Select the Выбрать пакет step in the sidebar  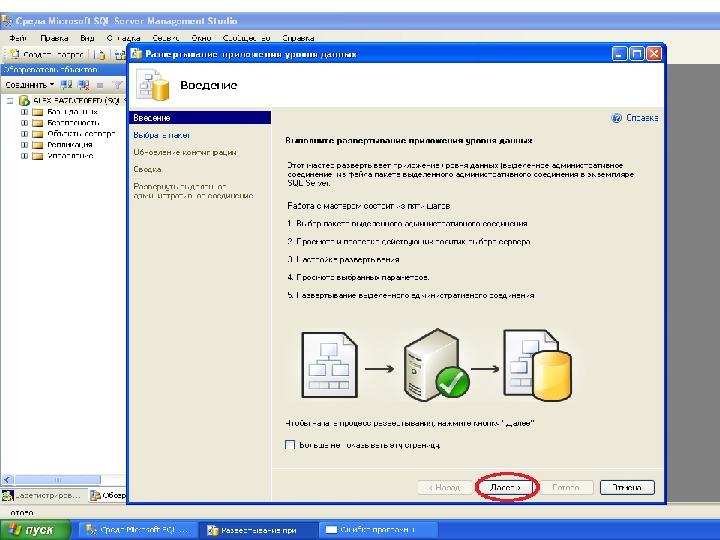161,135
